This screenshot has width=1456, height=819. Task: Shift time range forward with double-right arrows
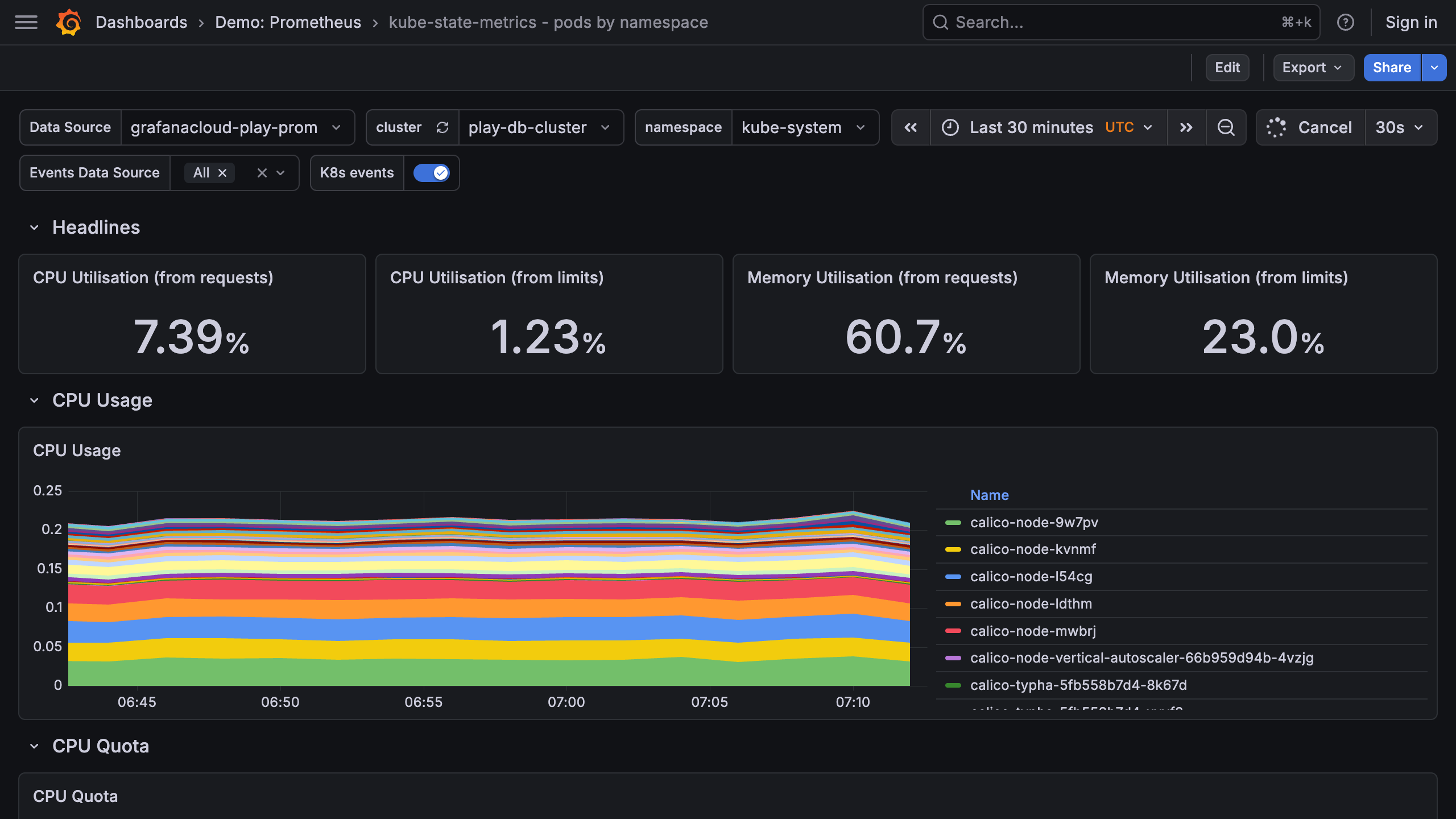click(x=1186, y=127)
